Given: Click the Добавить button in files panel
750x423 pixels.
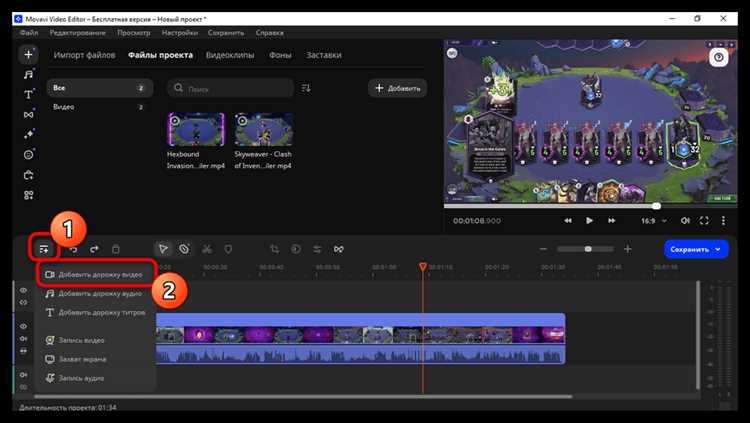Looking at the screenshot, I should [397, 88].
